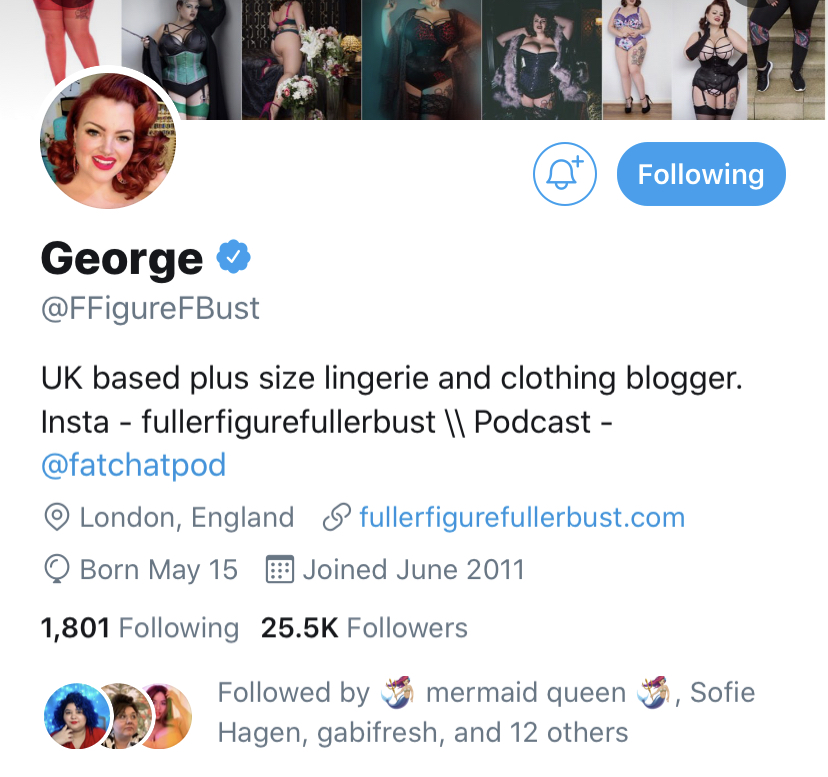The image size is (828, 777).
Task: Open the @fatchatpod mention link
Action: coord(134,465)
